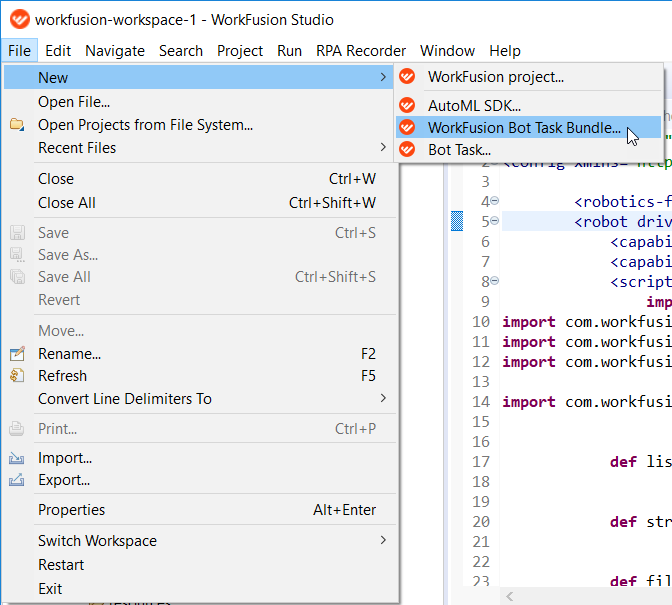Click the Print printer icon
672x605 pixels.
click(17, 428)
